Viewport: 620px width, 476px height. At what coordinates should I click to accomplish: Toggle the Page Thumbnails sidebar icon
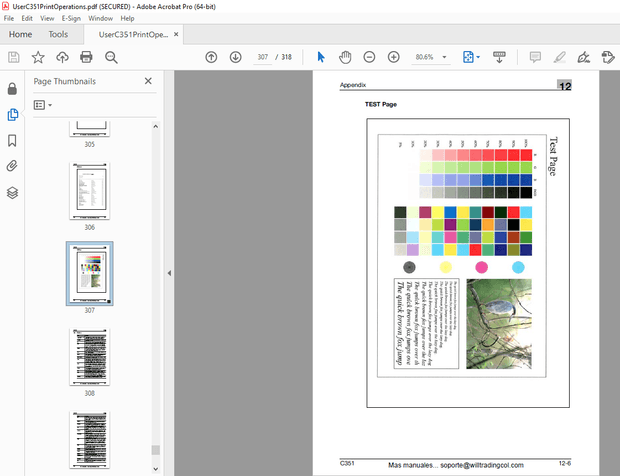(x=12, y=115)
